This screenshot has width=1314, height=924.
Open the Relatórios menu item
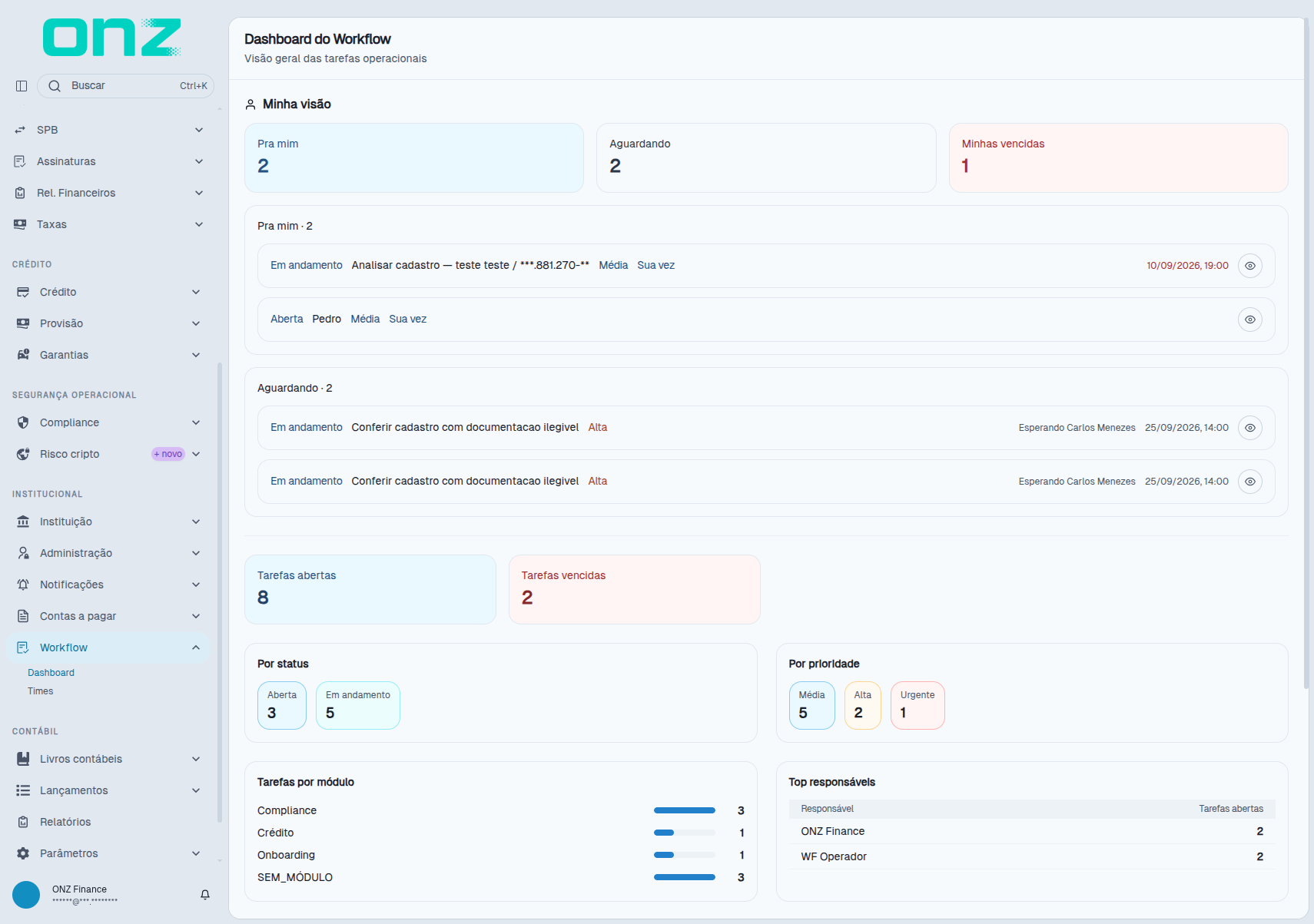coord(108,822)
